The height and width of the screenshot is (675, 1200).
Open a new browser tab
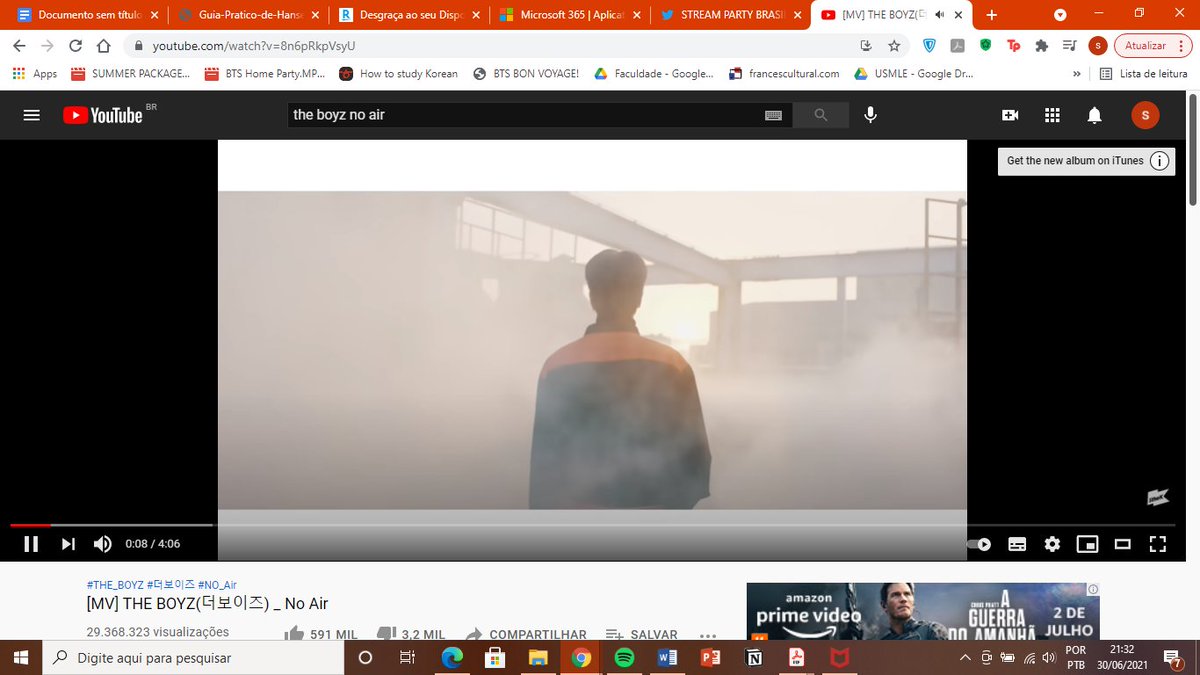pyautogui.click(x=991, y=15)
